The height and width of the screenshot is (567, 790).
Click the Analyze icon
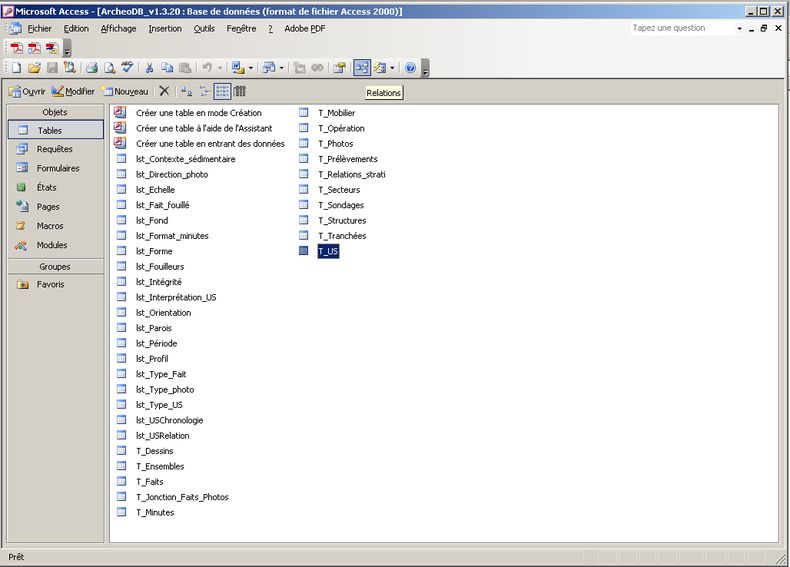[269, 68]
